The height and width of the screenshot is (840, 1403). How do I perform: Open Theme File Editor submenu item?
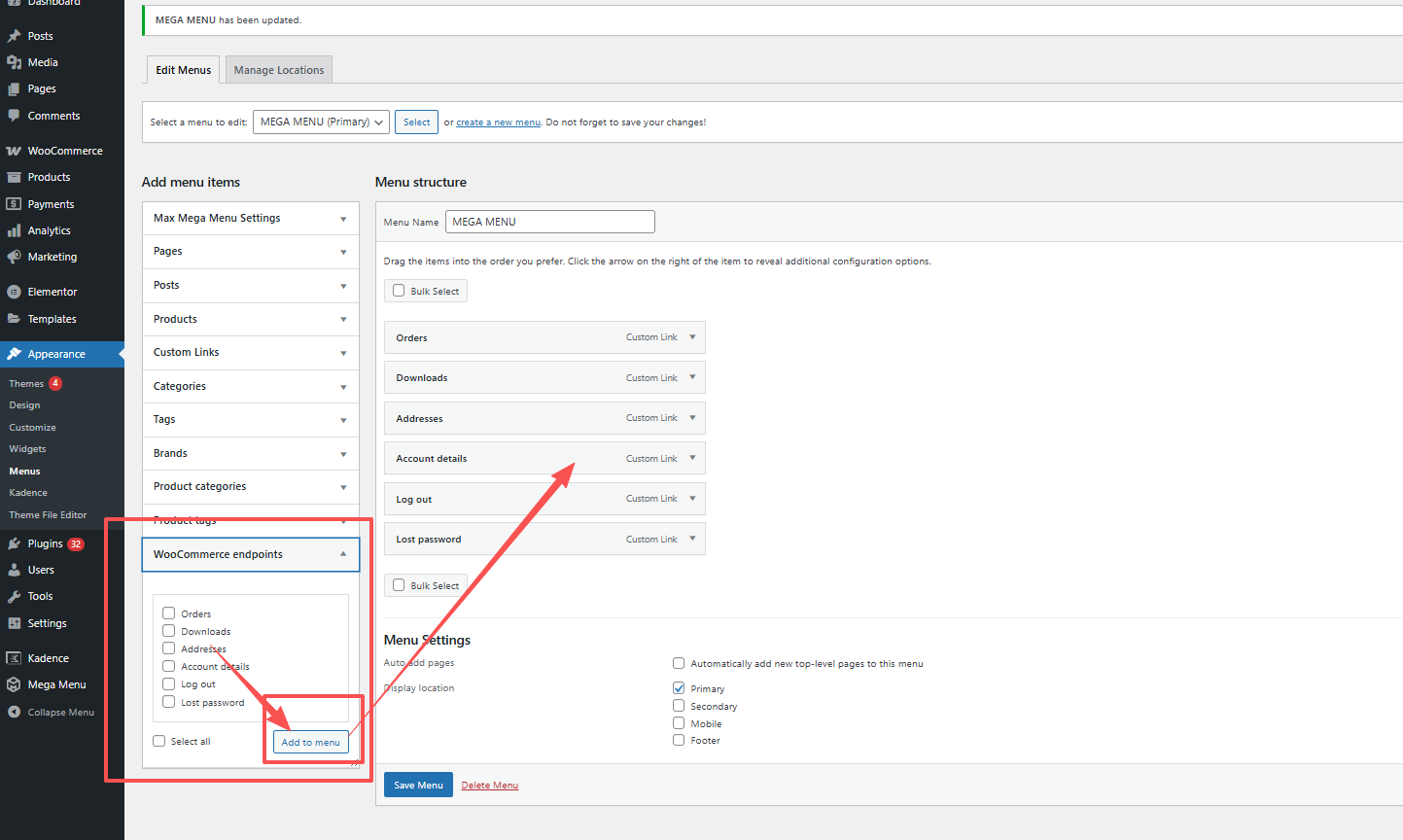pos(48,514)
